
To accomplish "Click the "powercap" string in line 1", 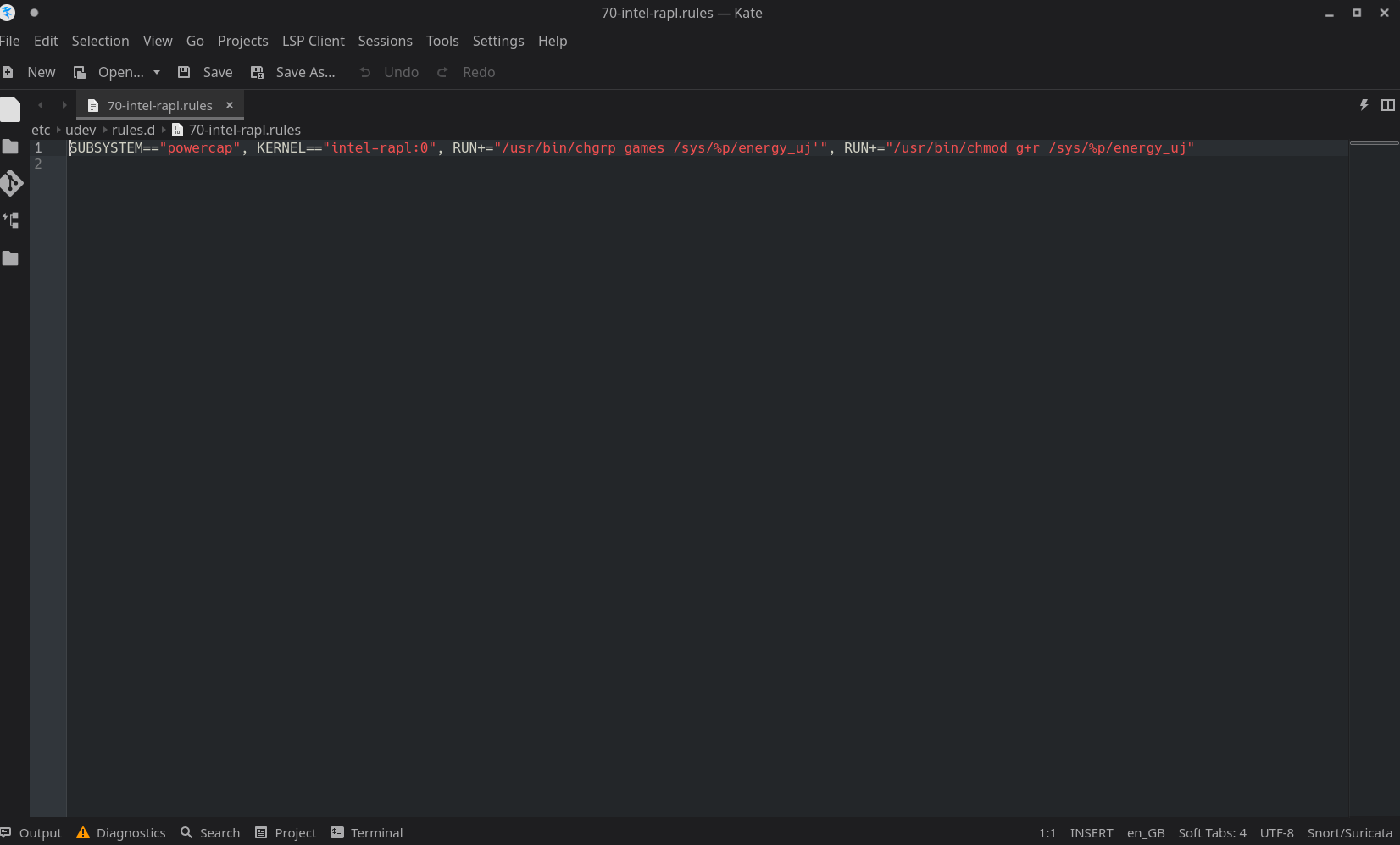I will pyautogui.click(x=200, y=147).
